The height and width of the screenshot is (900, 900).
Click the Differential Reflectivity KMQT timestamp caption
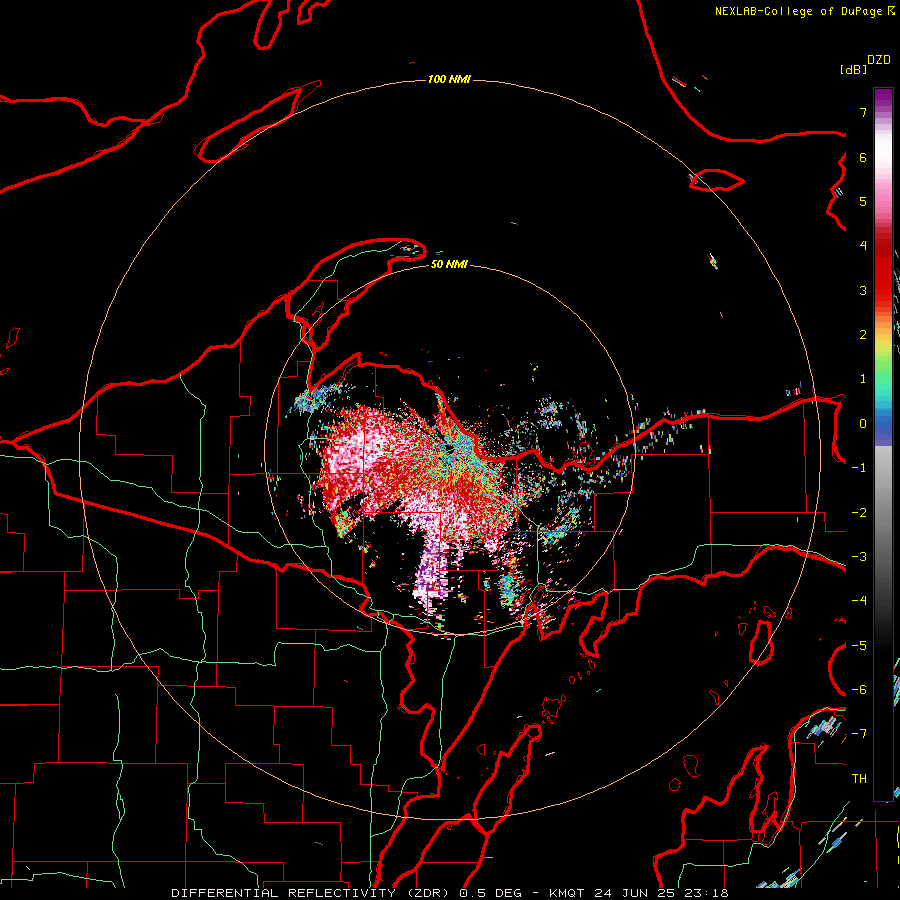(450, 893)
